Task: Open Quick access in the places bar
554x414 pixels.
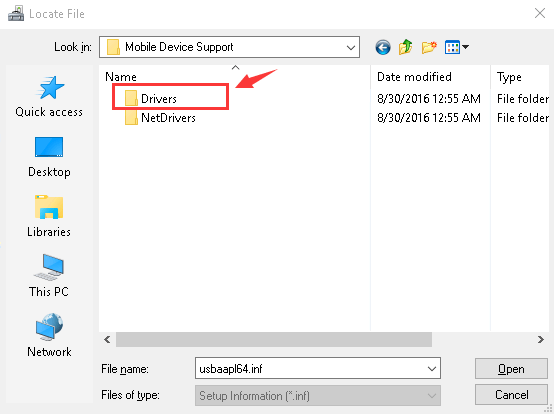Action: (49, 96)
